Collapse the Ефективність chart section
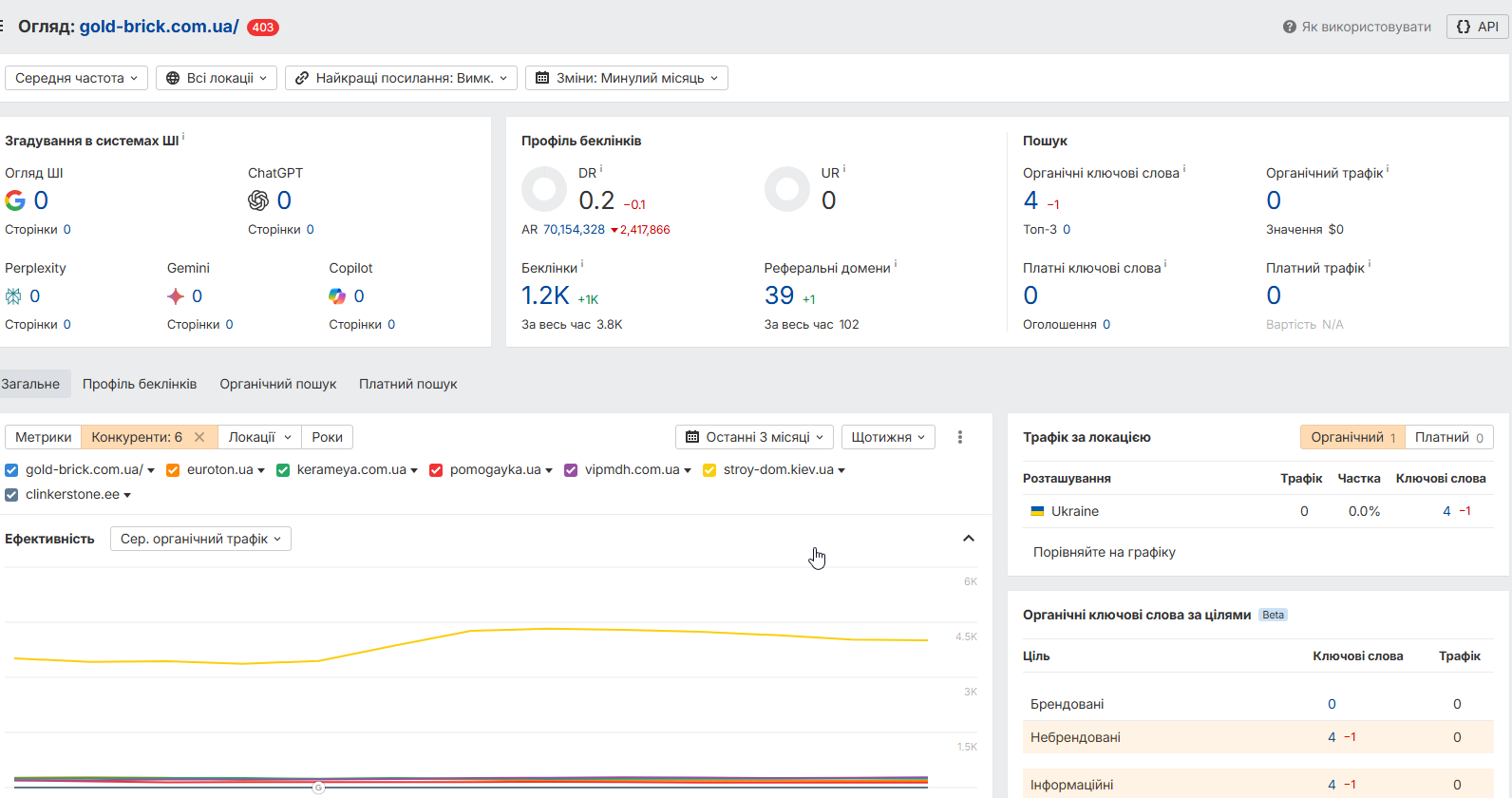 (x=969, y=539)
